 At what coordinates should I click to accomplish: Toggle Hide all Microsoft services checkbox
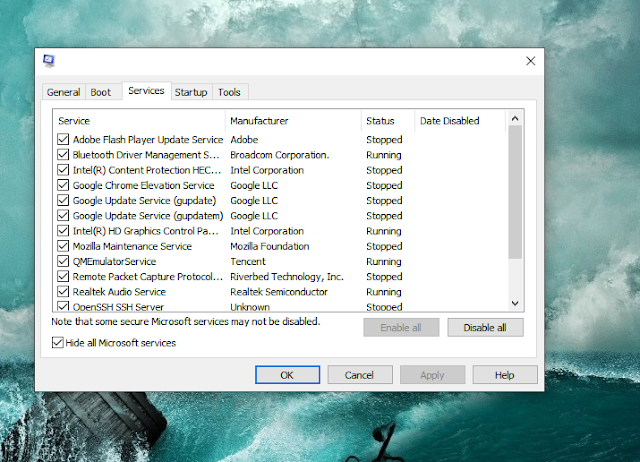(x=58, y=342)
